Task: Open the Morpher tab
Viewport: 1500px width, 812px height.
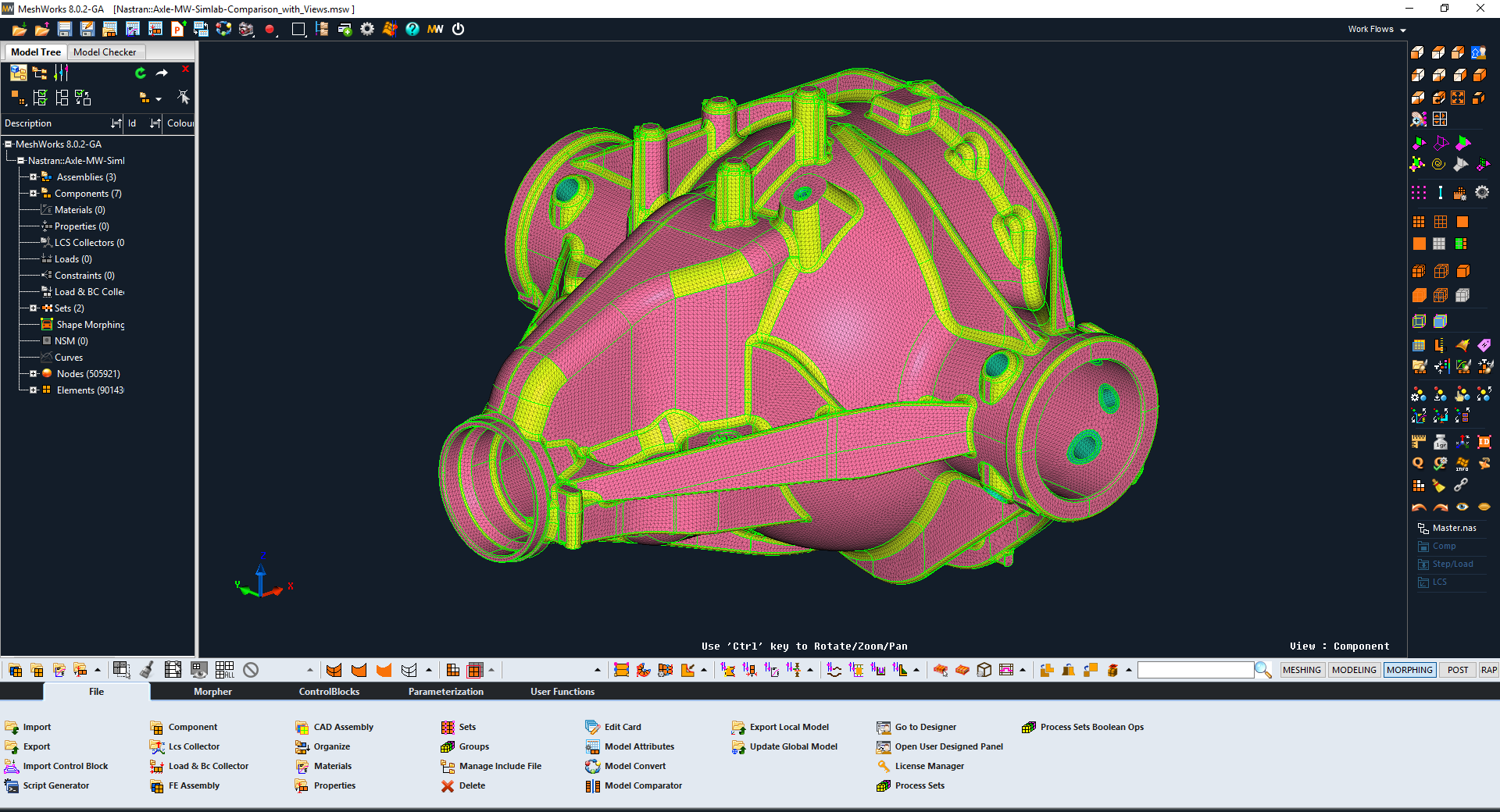Action: coord(212,692)
